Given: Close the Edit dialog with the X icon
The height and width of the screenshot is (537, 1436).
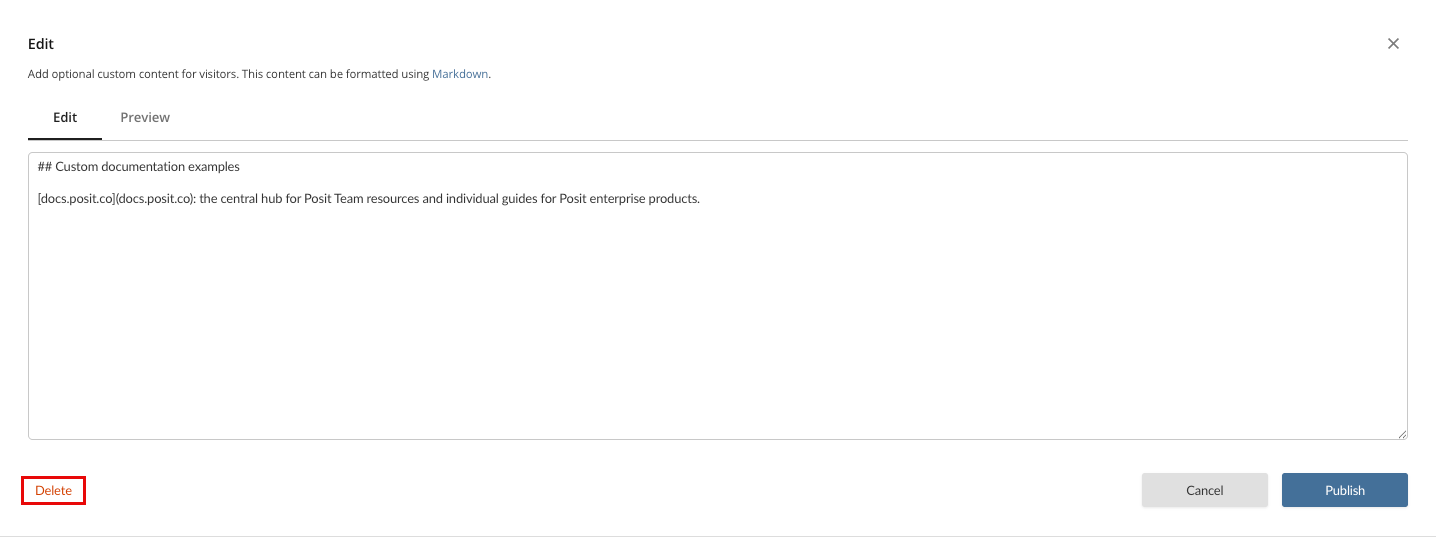Looking at the screenshot, I should pyautogui.click(x=1393, y=44).
